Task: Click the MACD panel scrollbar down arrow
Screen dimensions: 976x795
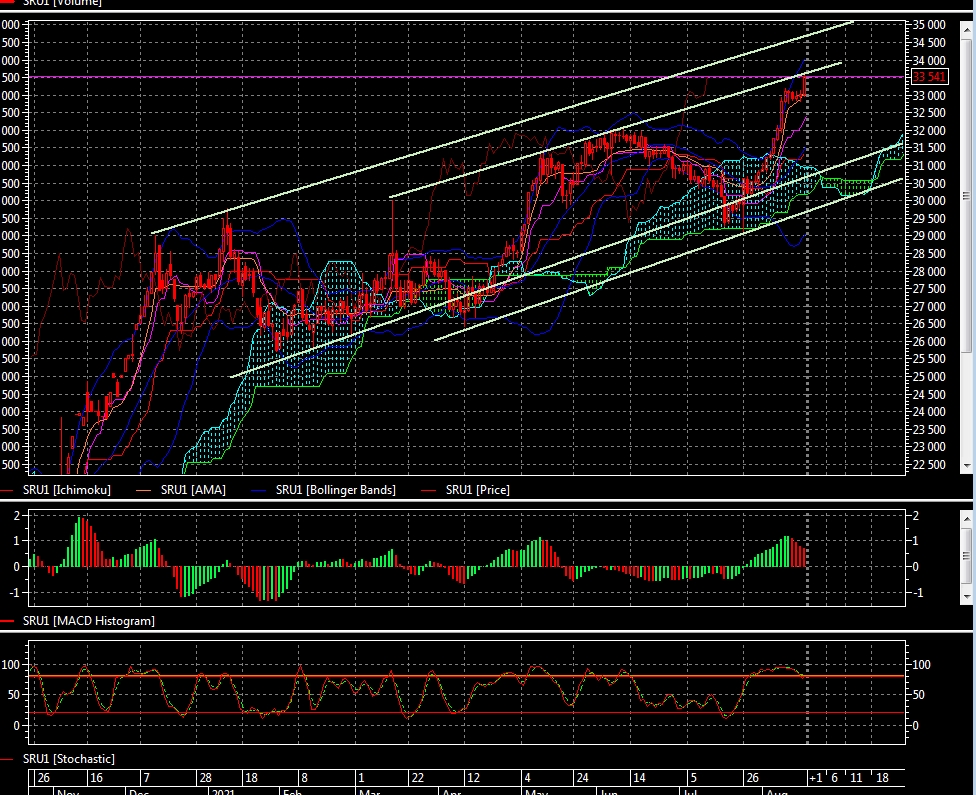Action: tap(966, 596)
